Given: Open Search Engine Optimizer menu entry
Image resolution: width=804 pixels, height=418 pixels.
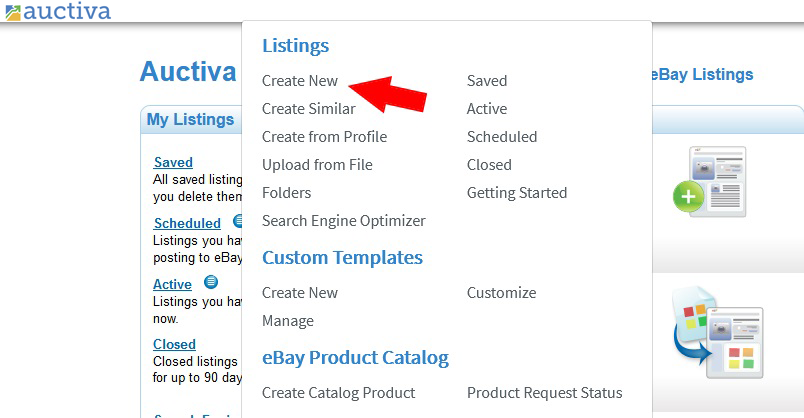Looking at the screenshot, I should point(344,221).
